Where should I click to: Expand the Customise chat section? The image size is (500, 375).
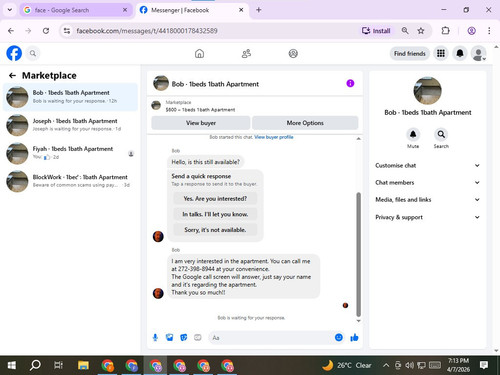428,165
